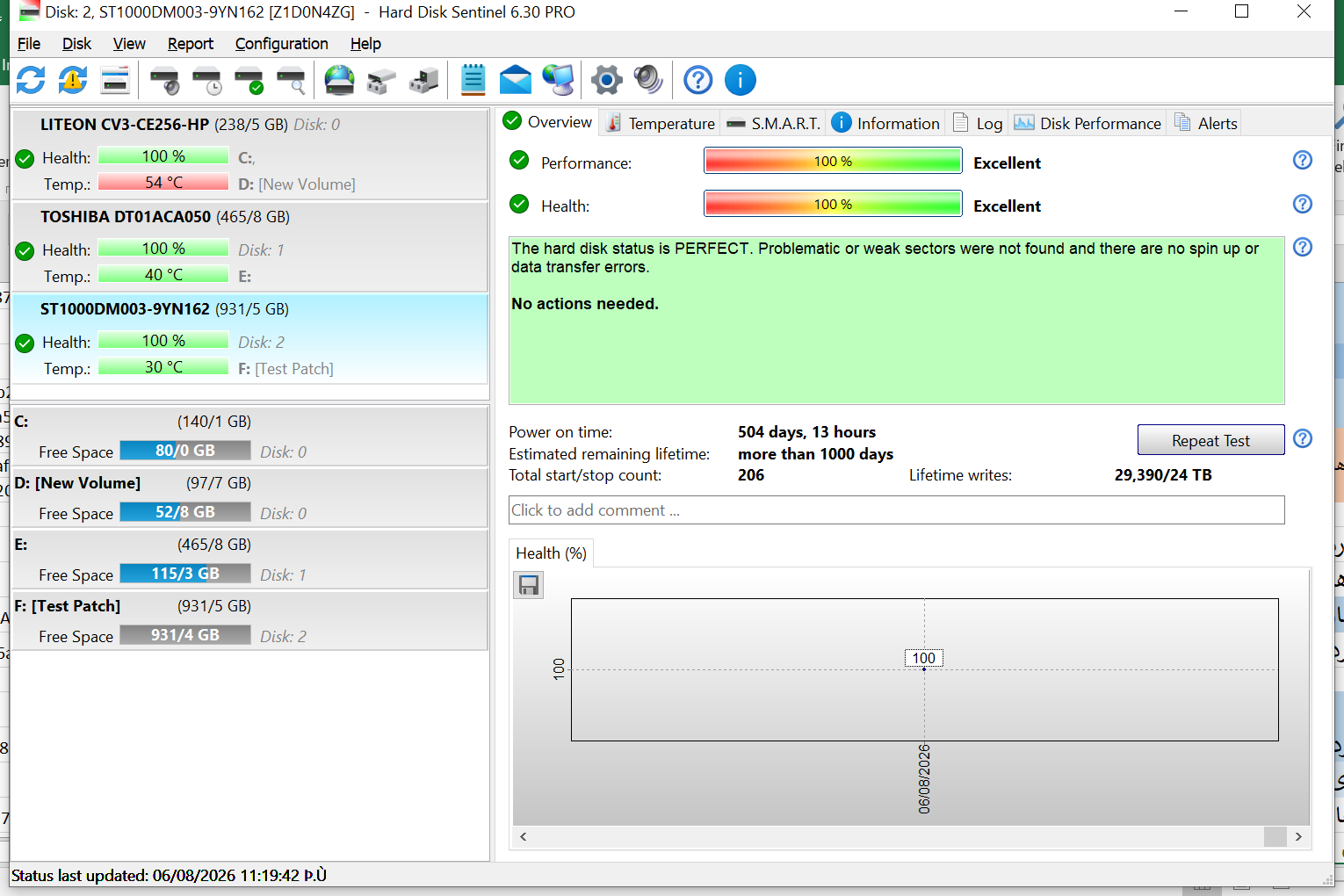The image size is (1344, 896).
Task: Switch to the Alerts tab
Action: click(1206, 123)
